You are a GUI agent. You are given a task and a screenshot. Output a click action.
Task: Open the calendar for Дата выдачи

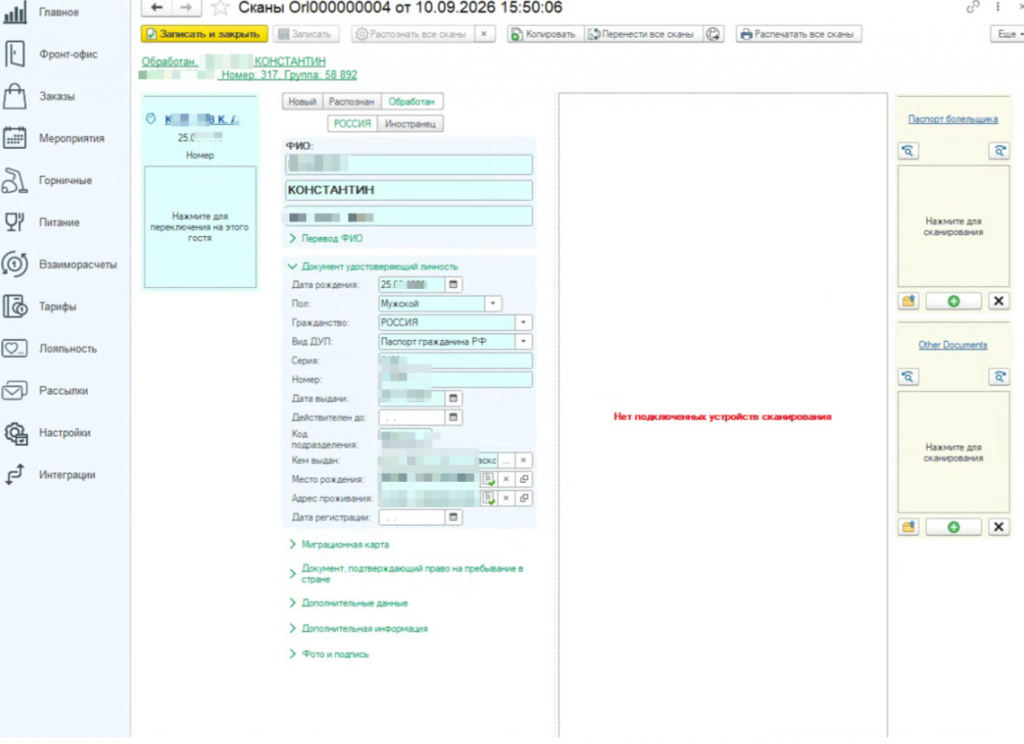point(453,398)
